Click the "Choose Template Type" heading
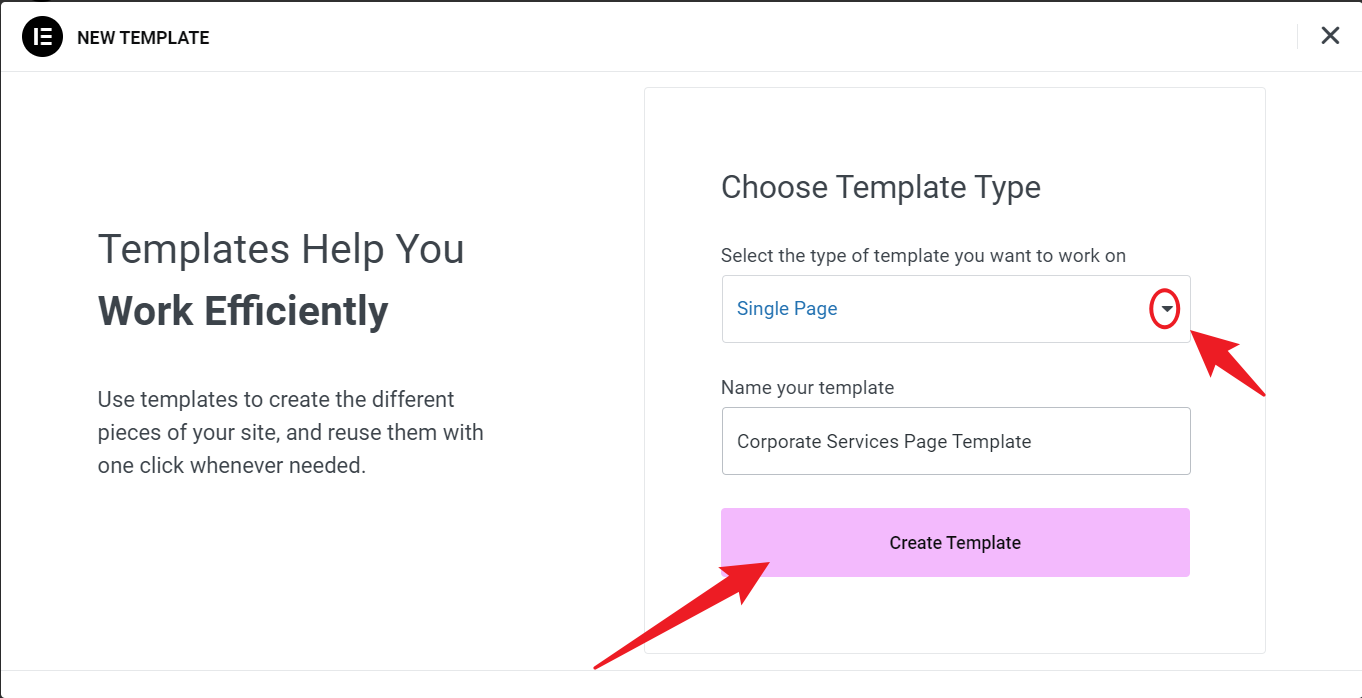1362x698 pixels. 880,187
